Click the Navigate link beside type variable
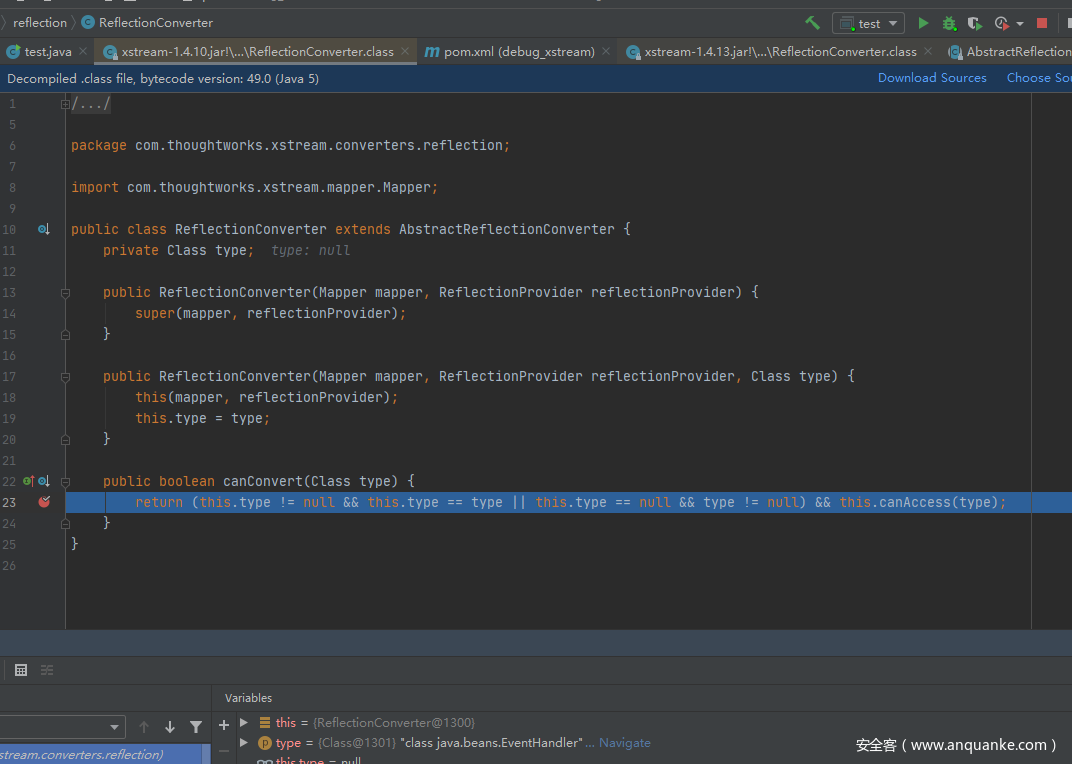Screen dimensions: 1072x764 [625, 743]
